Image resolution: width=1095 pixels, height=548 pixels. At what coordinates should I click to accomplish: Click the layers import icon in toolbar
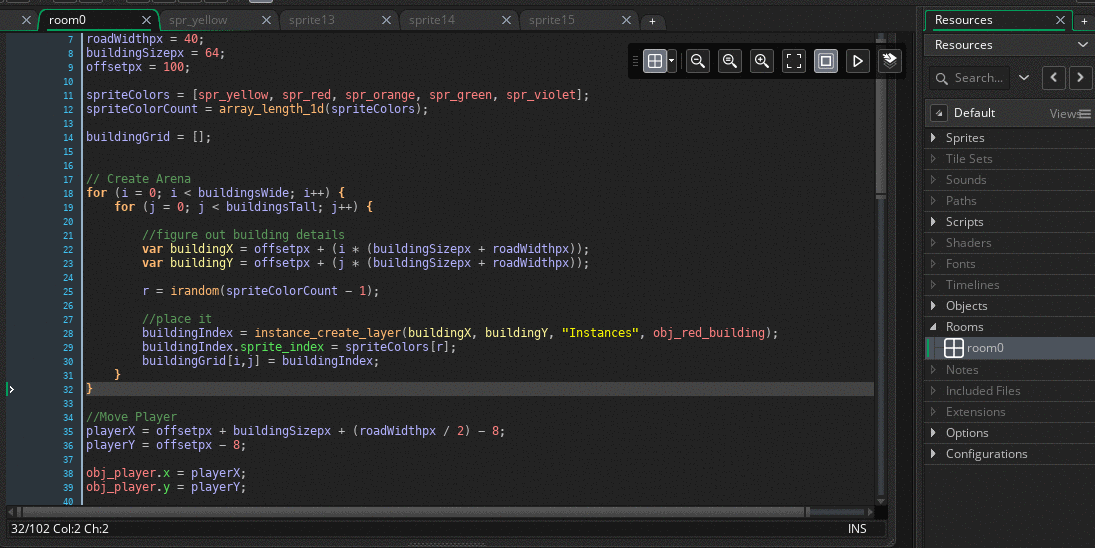(x=890, y=61)
